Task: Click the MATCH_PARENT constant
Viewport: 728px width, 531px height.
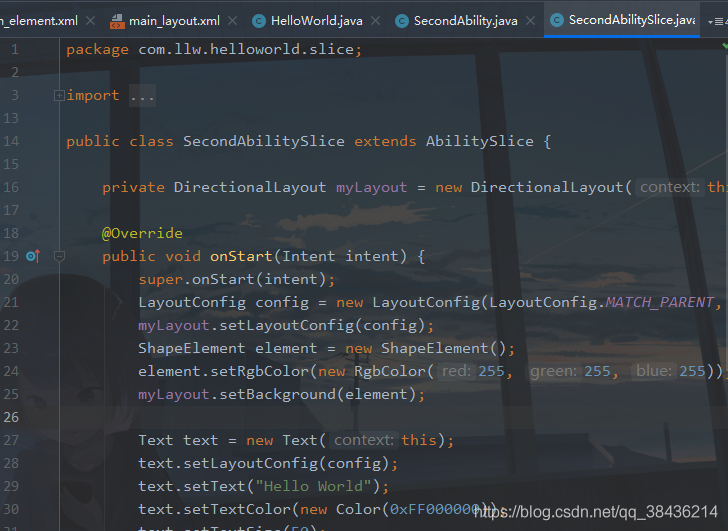Action: pos(659,302)
